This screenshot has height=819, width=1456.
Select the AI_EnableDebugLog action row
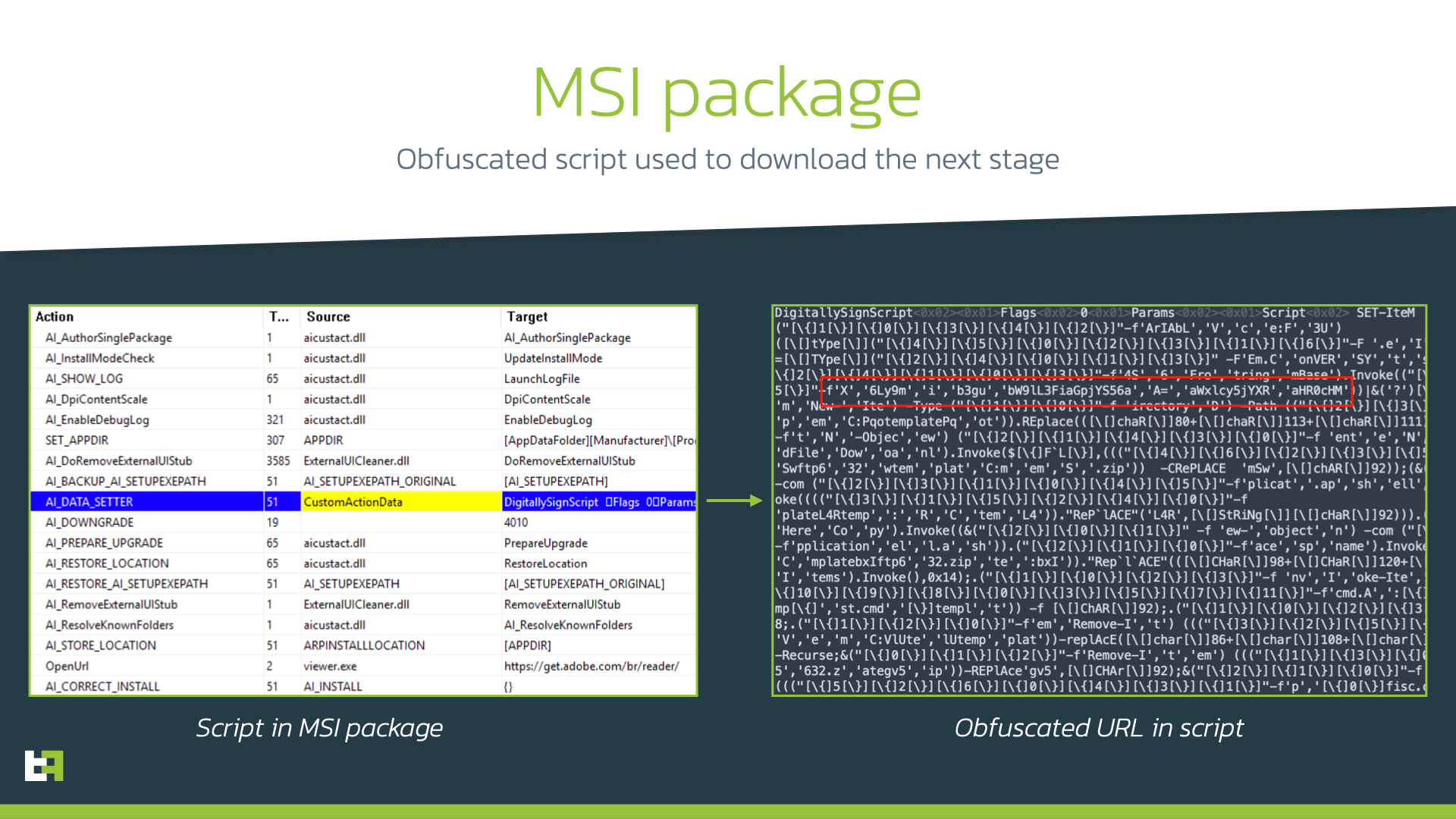(363, 419)
